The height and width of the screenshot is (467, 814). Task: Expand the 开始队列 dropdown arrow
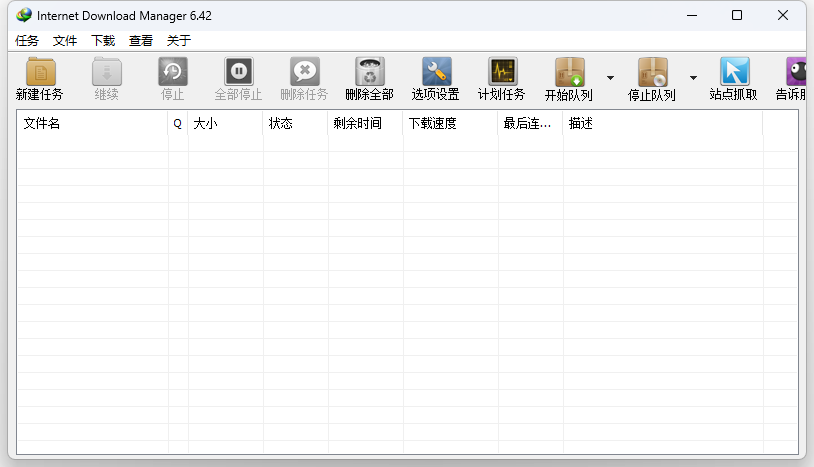610,78
